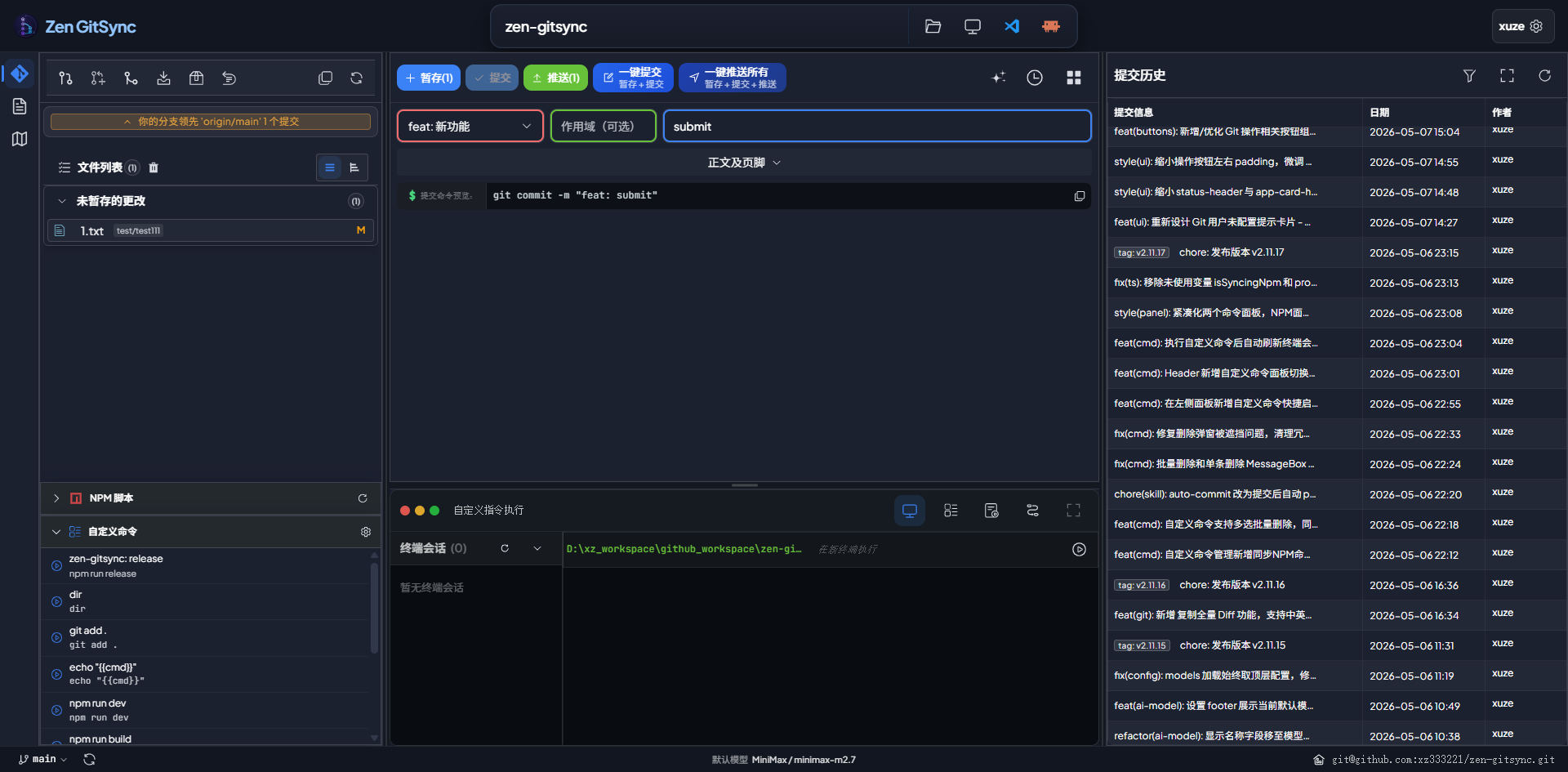
Task: Click the MiniMax/minimax-m2.7 default model label
Action: point(804,760)
